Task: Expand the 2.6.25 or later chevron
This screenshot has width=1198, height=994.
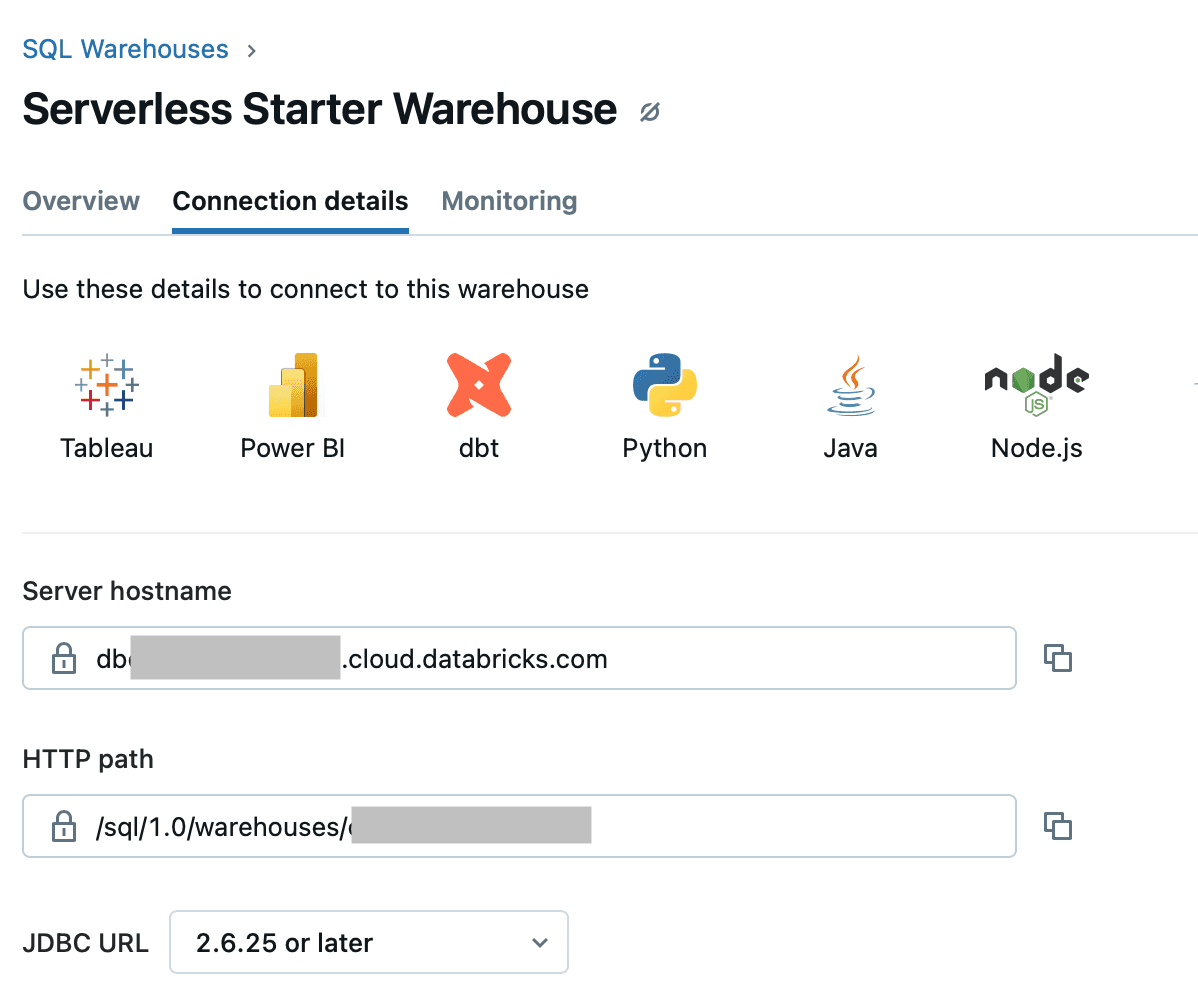Action: (540, 943)
